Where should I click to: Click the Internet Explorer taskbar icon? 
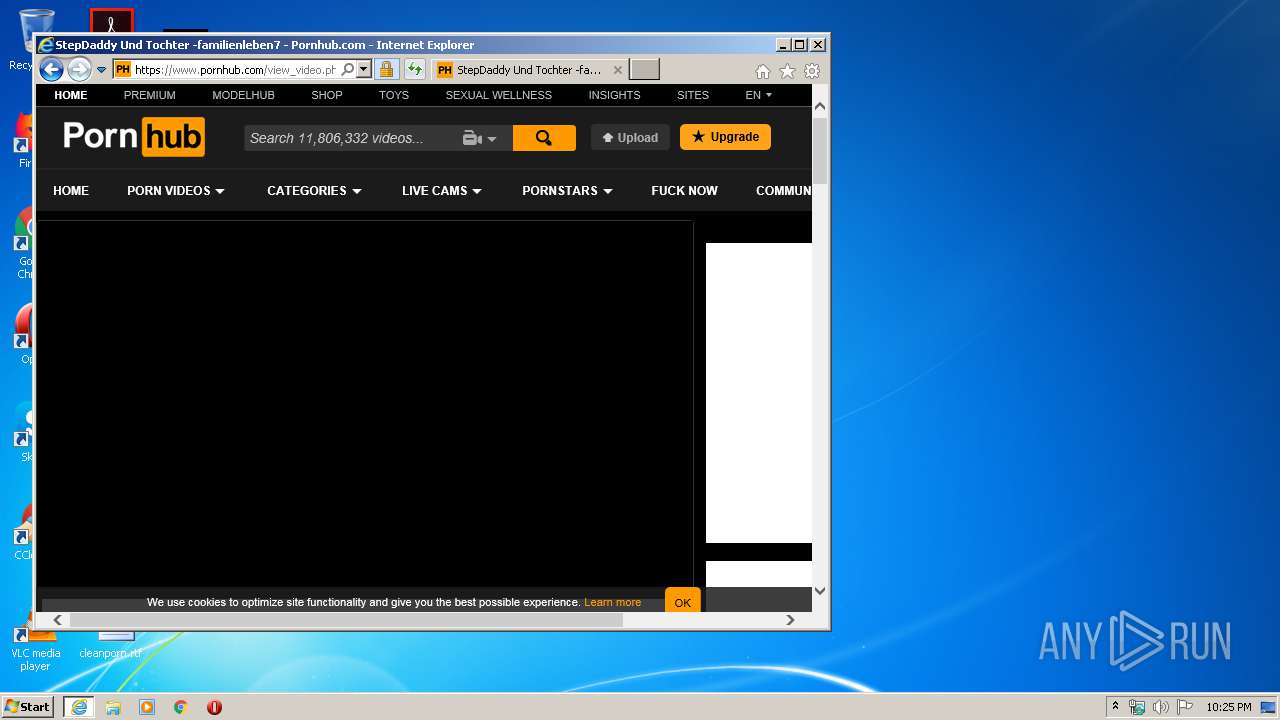point(79,707)
